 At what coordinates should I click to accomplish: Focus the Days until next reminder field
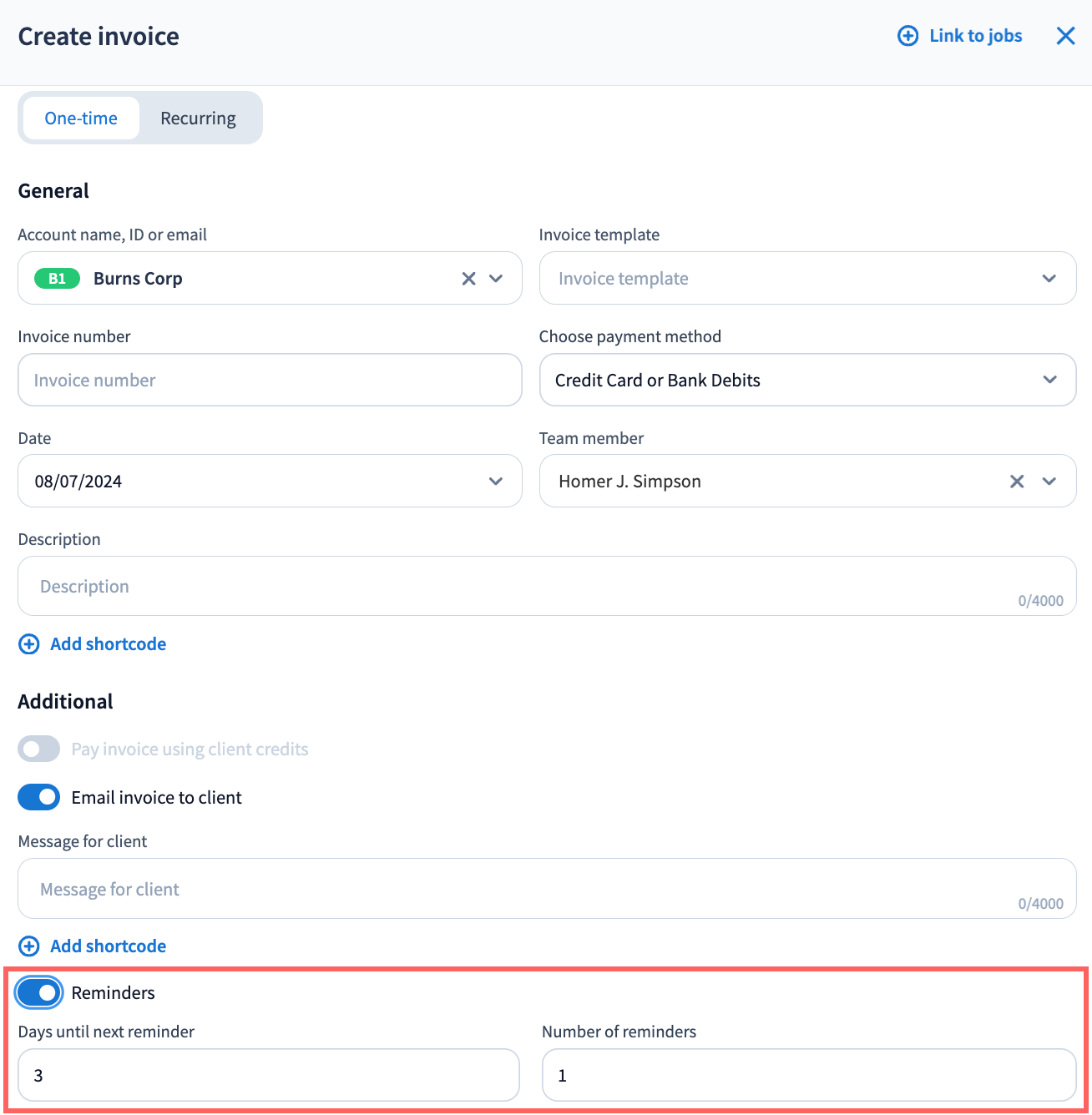click(x=269, y=1076)
